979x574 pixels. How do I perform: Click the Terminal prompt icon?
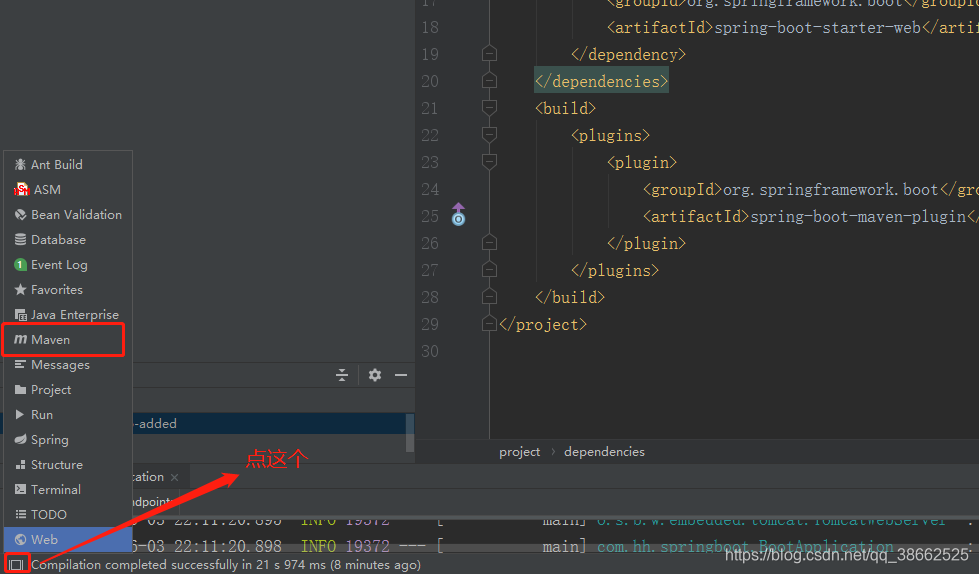click(20, 489)
